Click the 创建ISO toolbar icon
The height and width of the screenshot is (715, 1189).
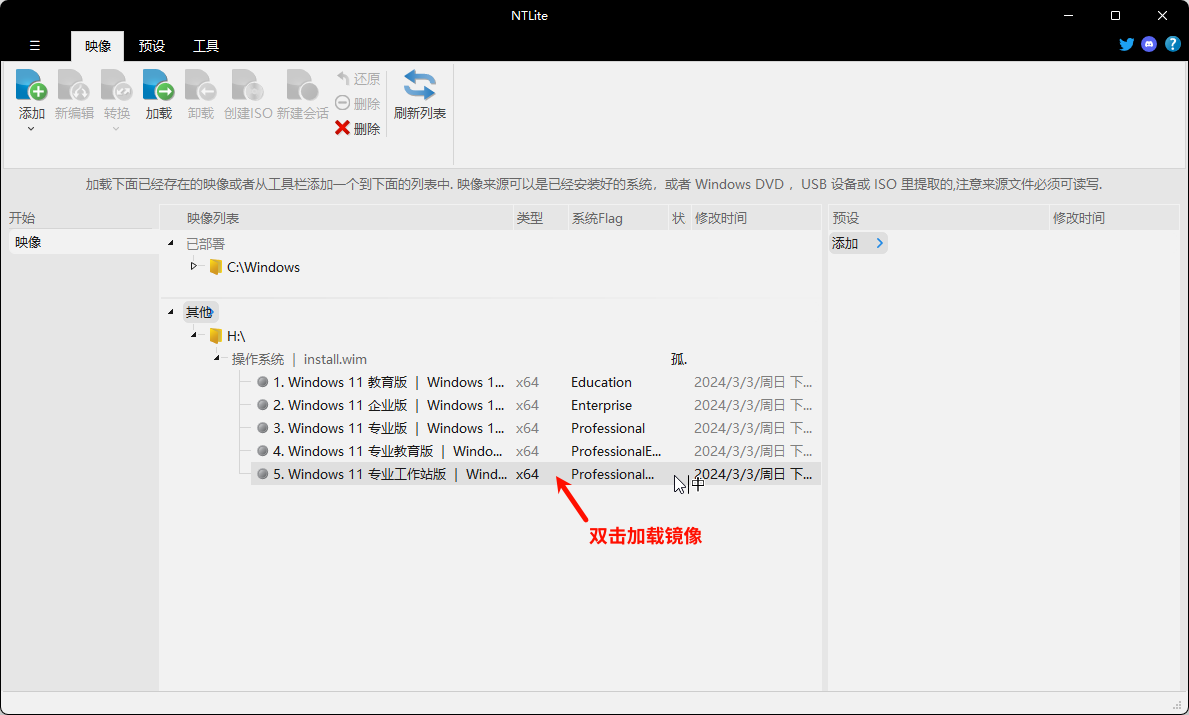(248, 85)
